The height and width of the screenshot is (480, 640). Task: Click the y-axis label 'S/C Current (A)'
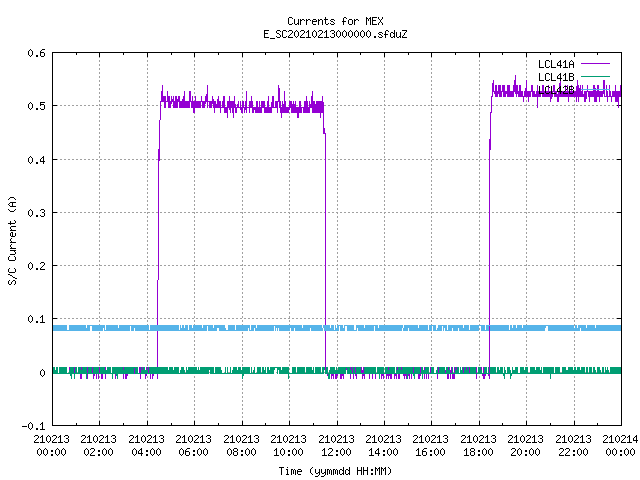[x=12, y=240]
